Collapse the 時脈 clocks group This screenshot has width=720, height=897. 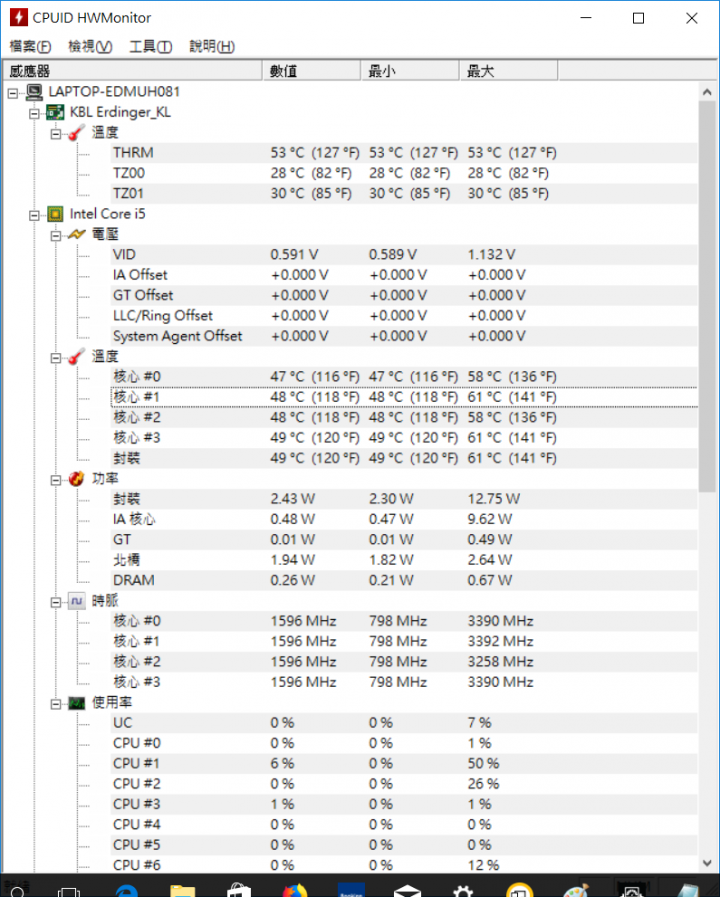click(x=55, y=602)
